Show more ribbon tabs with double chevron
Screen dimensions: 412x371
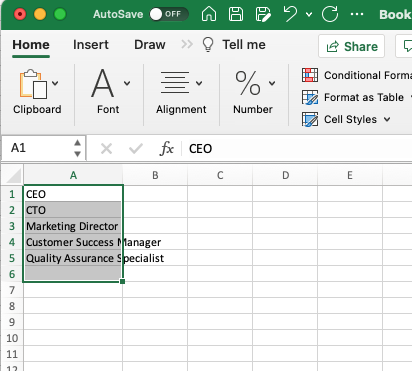tap(187, 44)
